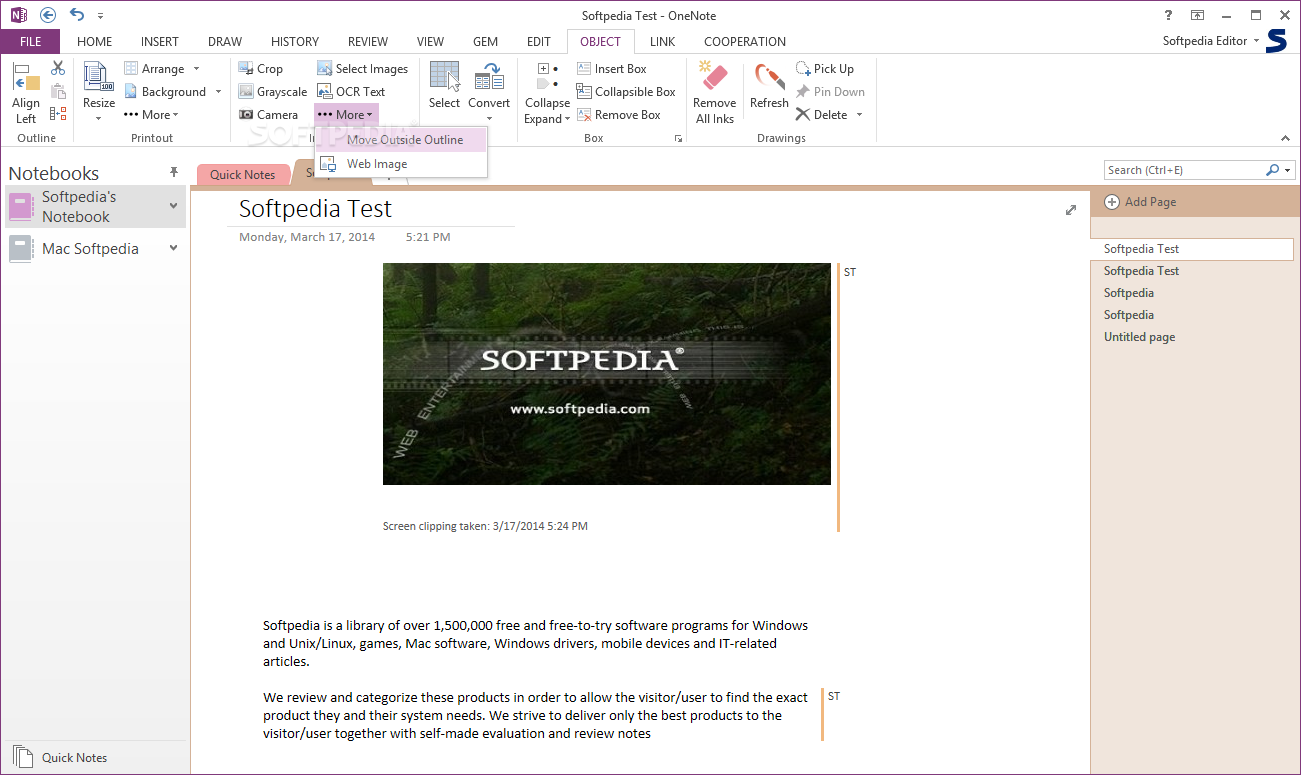The width and height of the screenshot is (1301, 775).
Task: Click Remove Box
Action: (619, 115)
